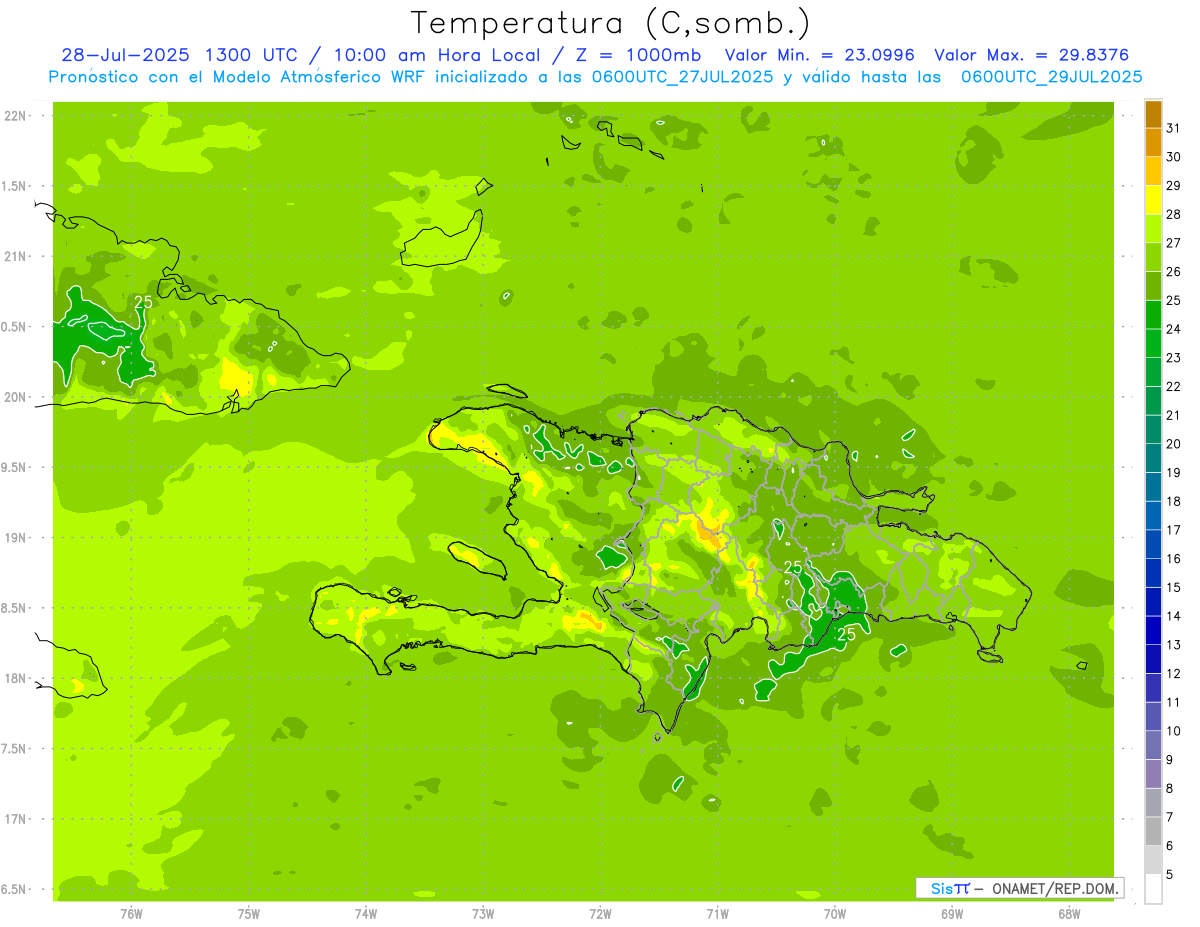Click the "1300 UTC" time text
Screen dimensions: 1200x927
tap(250, 55)
